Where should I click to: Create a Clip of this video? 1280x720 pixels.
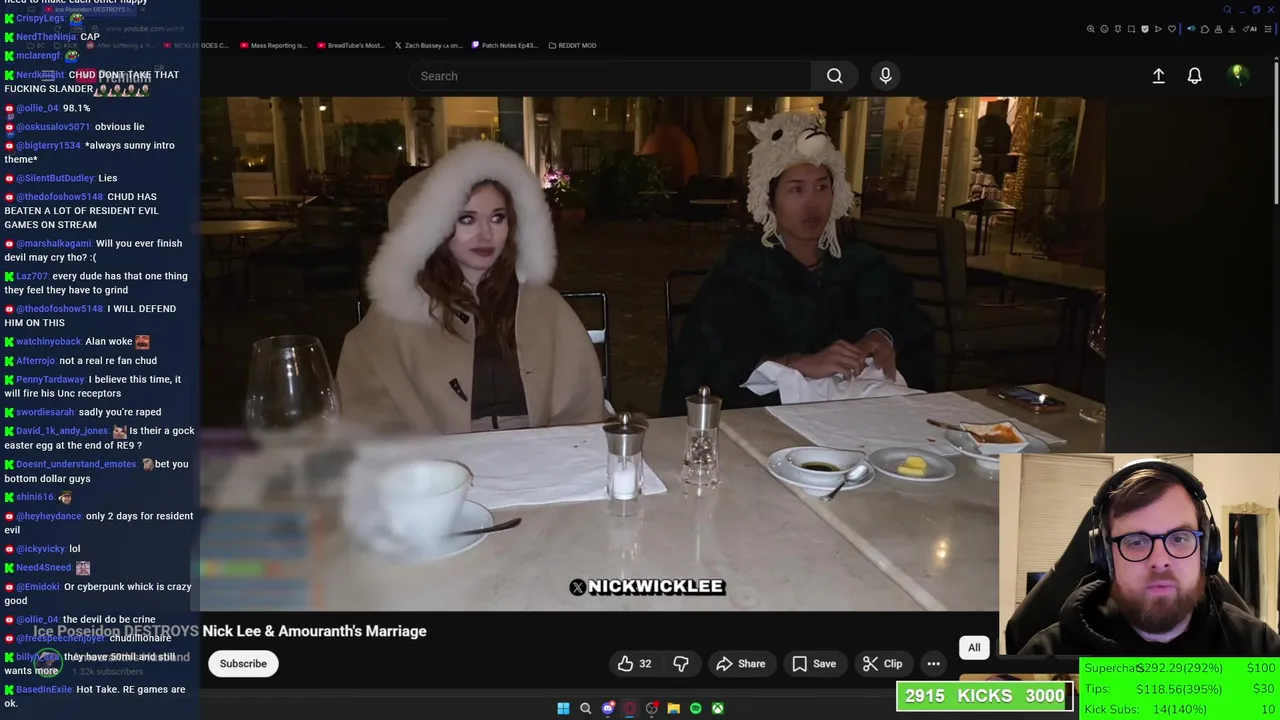pos(882,664)
